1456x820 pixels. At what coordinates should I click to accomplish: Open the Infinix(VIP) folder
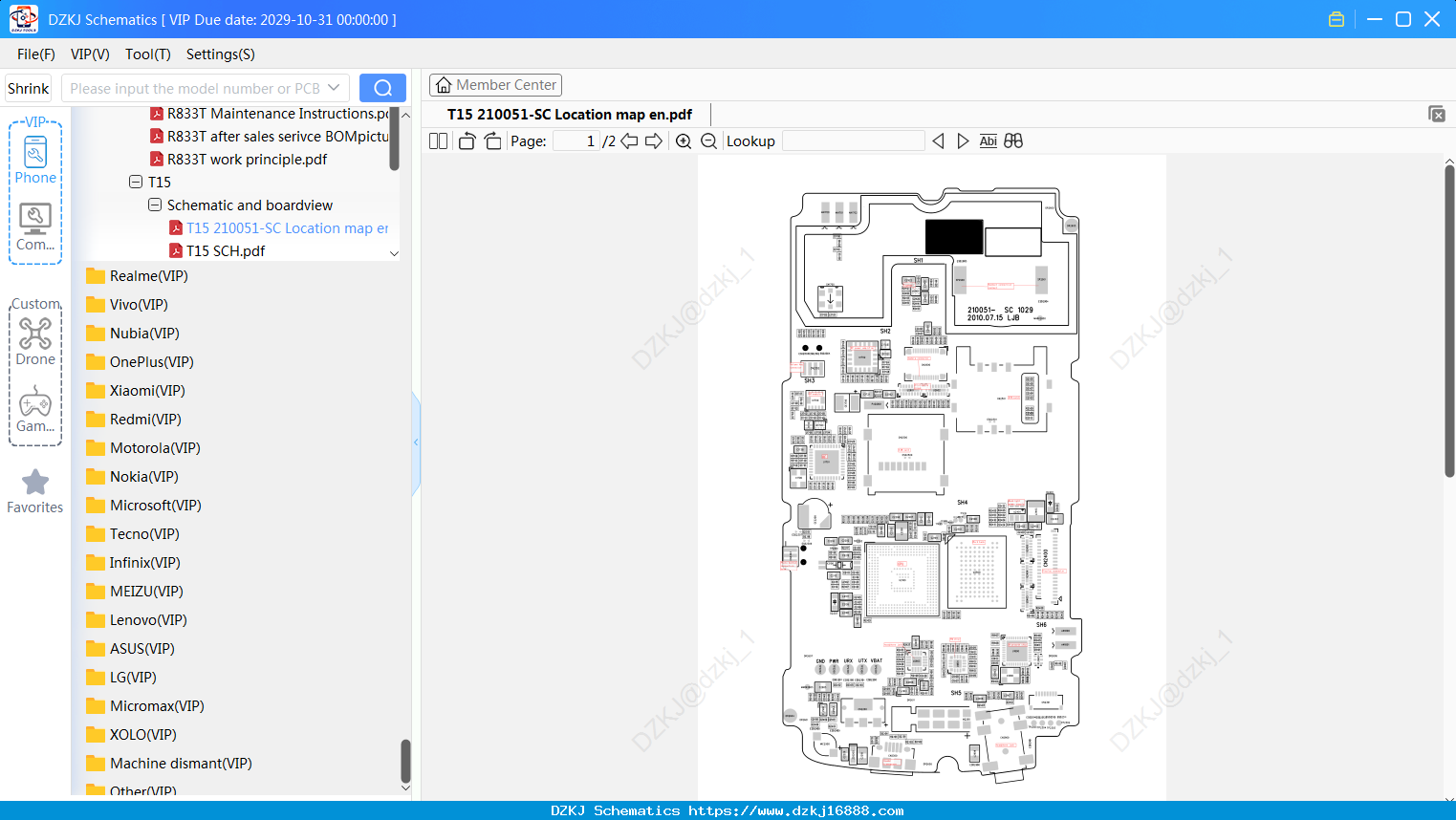point(133,563)
